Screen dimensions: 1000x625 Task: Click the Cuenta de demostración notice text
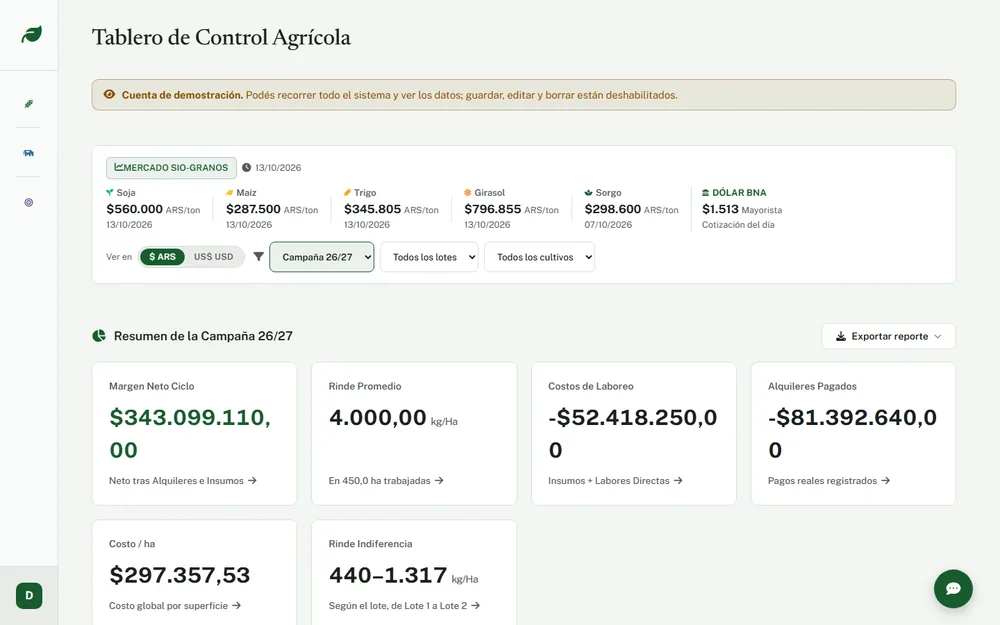pyautogui.click(x=399, y=94)
